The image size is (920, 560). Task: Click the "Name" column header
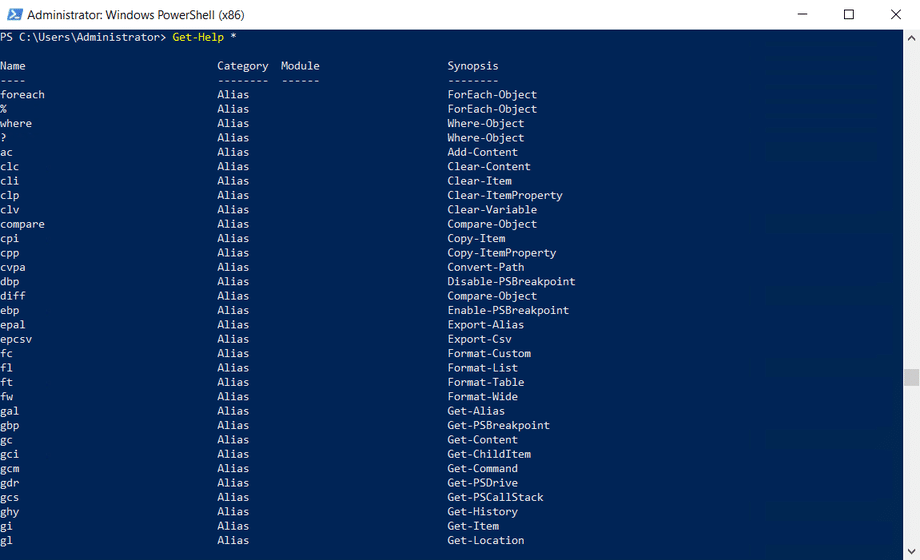click(13, 66)
